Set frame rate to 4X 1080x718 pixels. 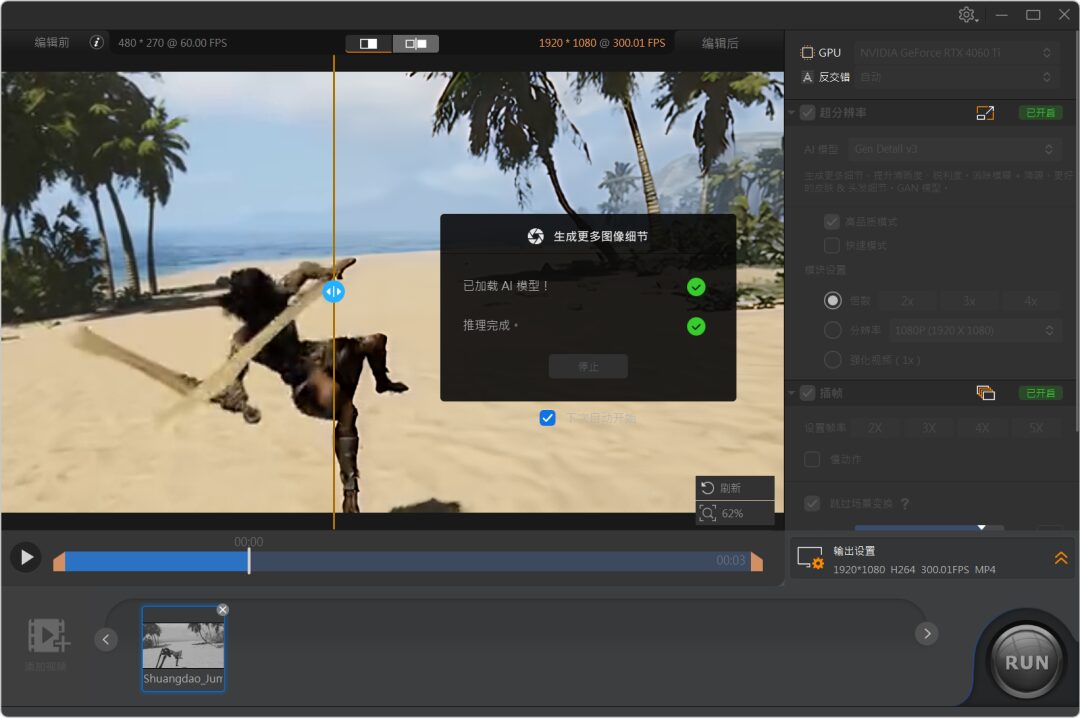coord(983,428)
